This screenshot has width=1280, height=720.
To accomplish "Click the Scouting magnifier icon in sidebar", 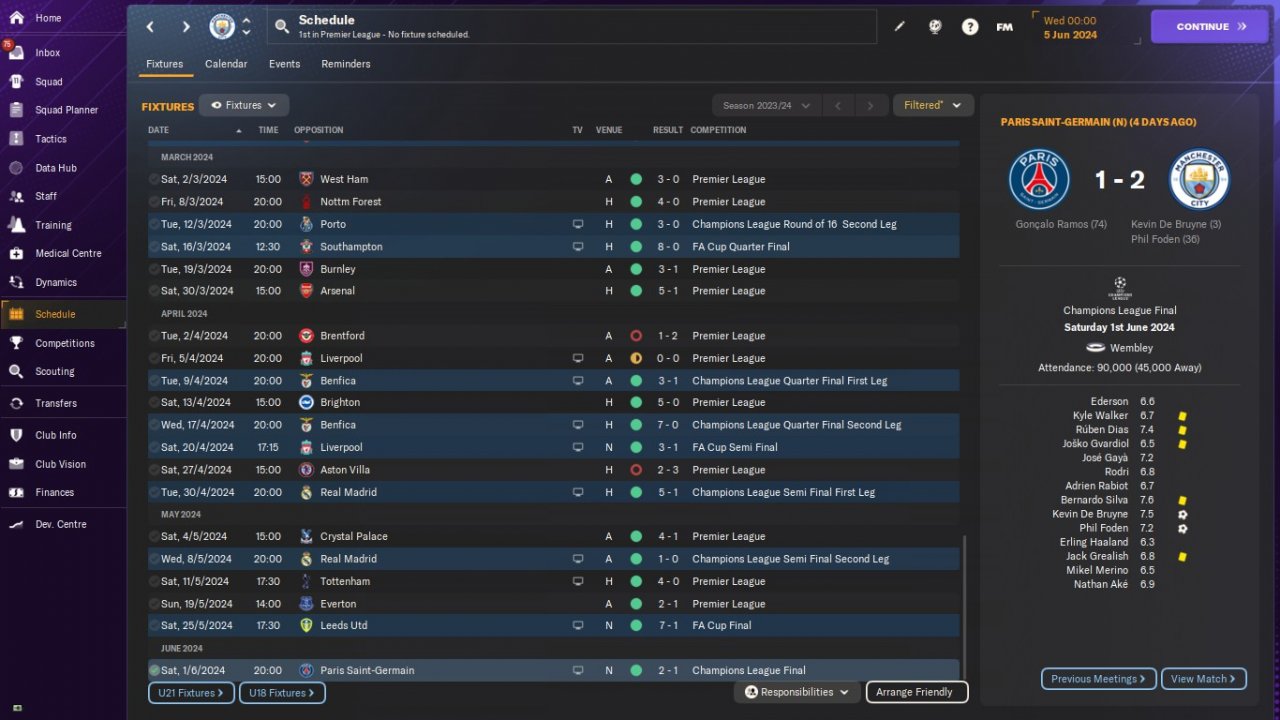I will tap(16, 371).
